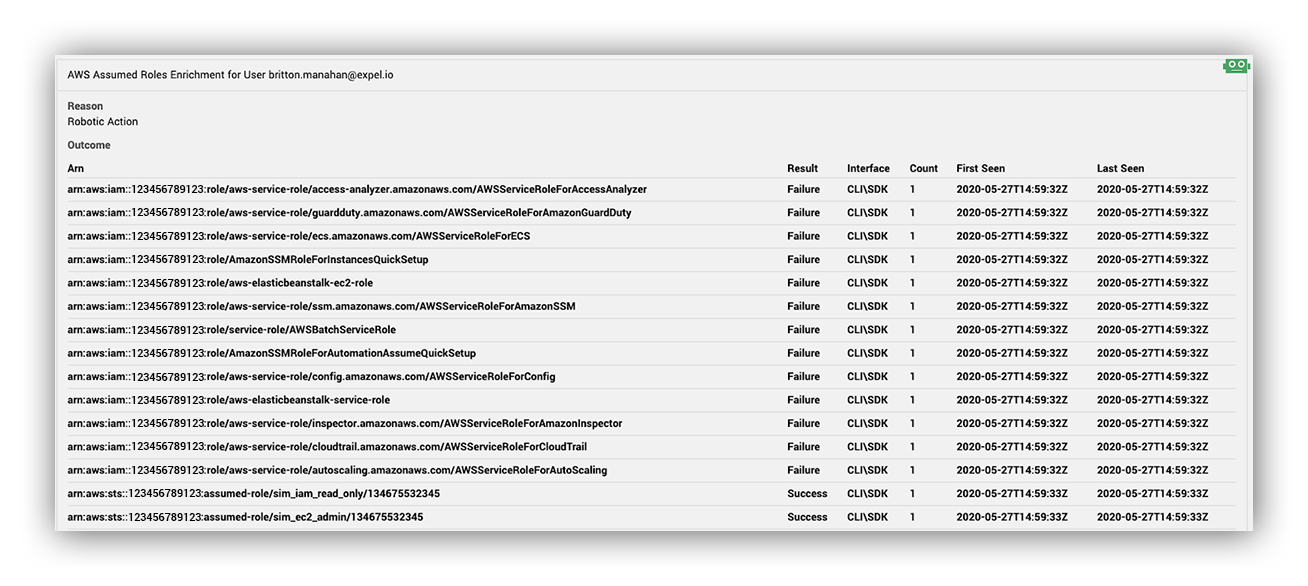Select the Result column header
The width and height of the screenshot is (1308, 586).
802,169
